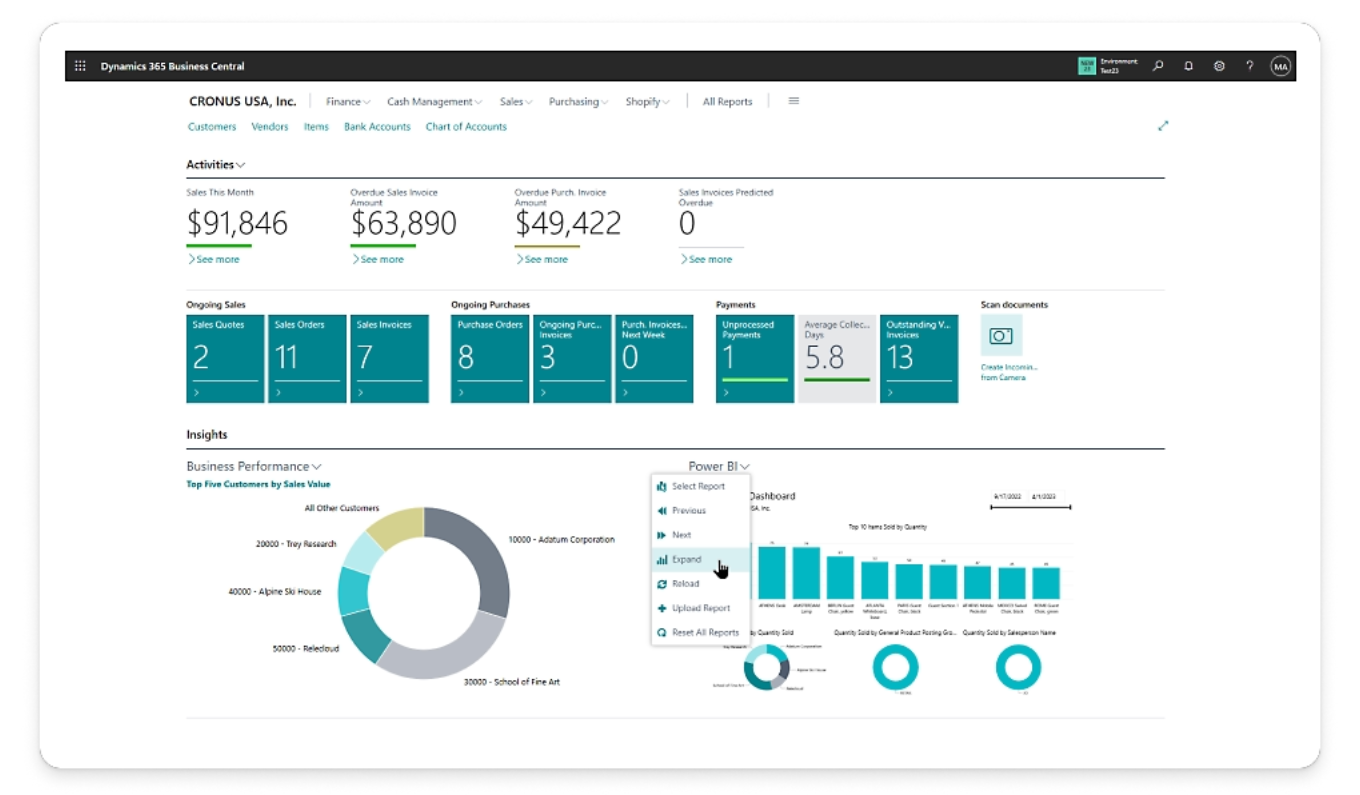Open the notifications bell icon
The image size is (1360, 795).
[x=1189, y=66]
